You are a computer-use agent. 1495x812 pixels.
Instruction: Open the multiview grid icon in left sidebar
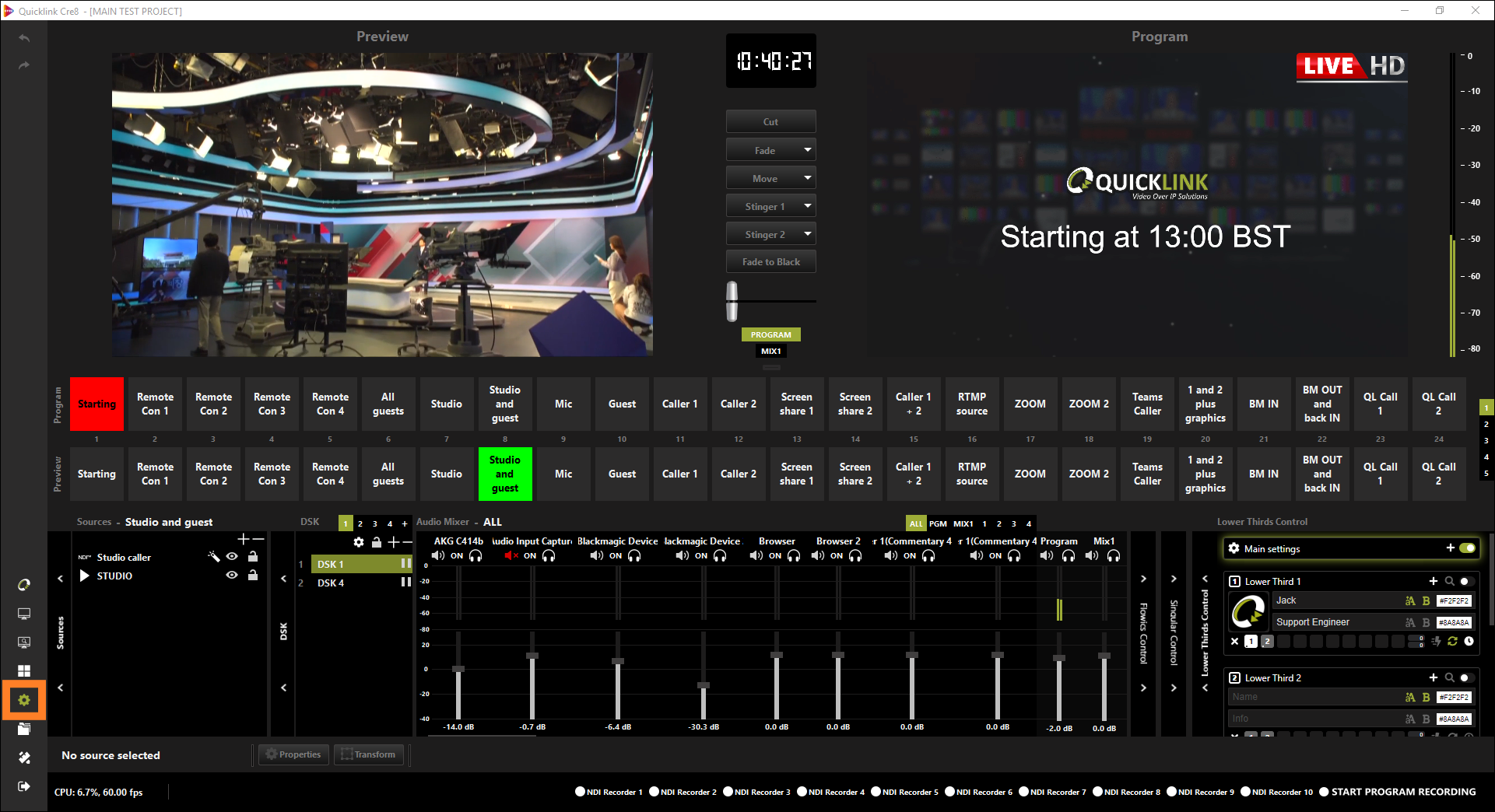click(x=24, y=670)
